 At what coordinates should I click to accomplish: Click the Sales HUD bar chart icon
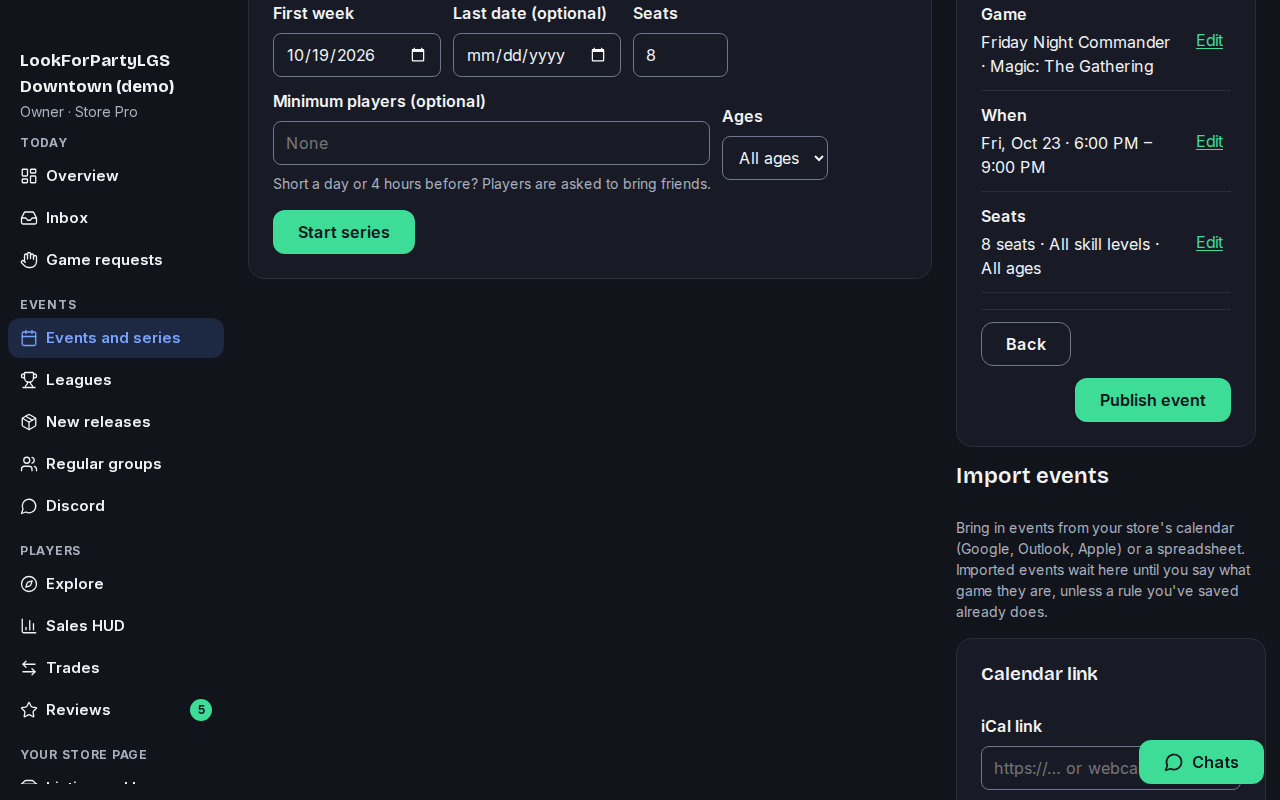point(29,626)
